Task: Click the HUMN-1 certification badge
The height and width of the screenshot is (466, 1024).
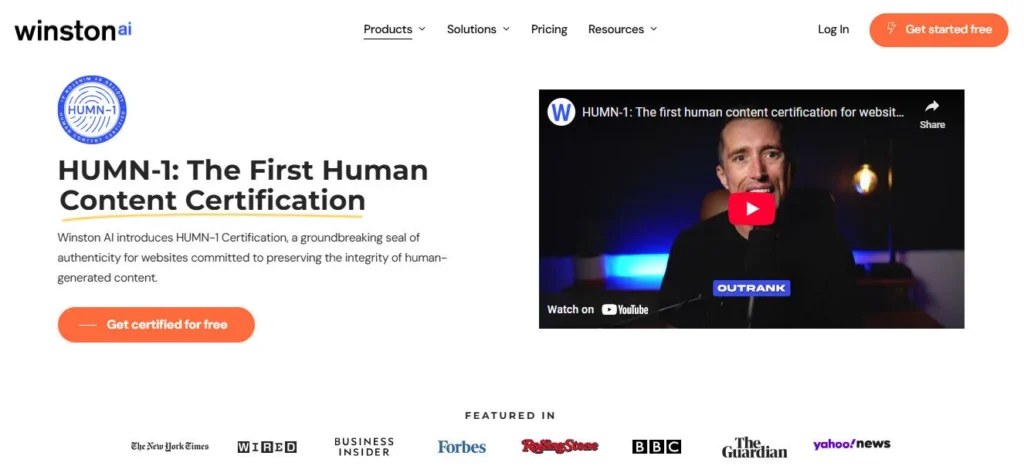Action: point(92,110)
